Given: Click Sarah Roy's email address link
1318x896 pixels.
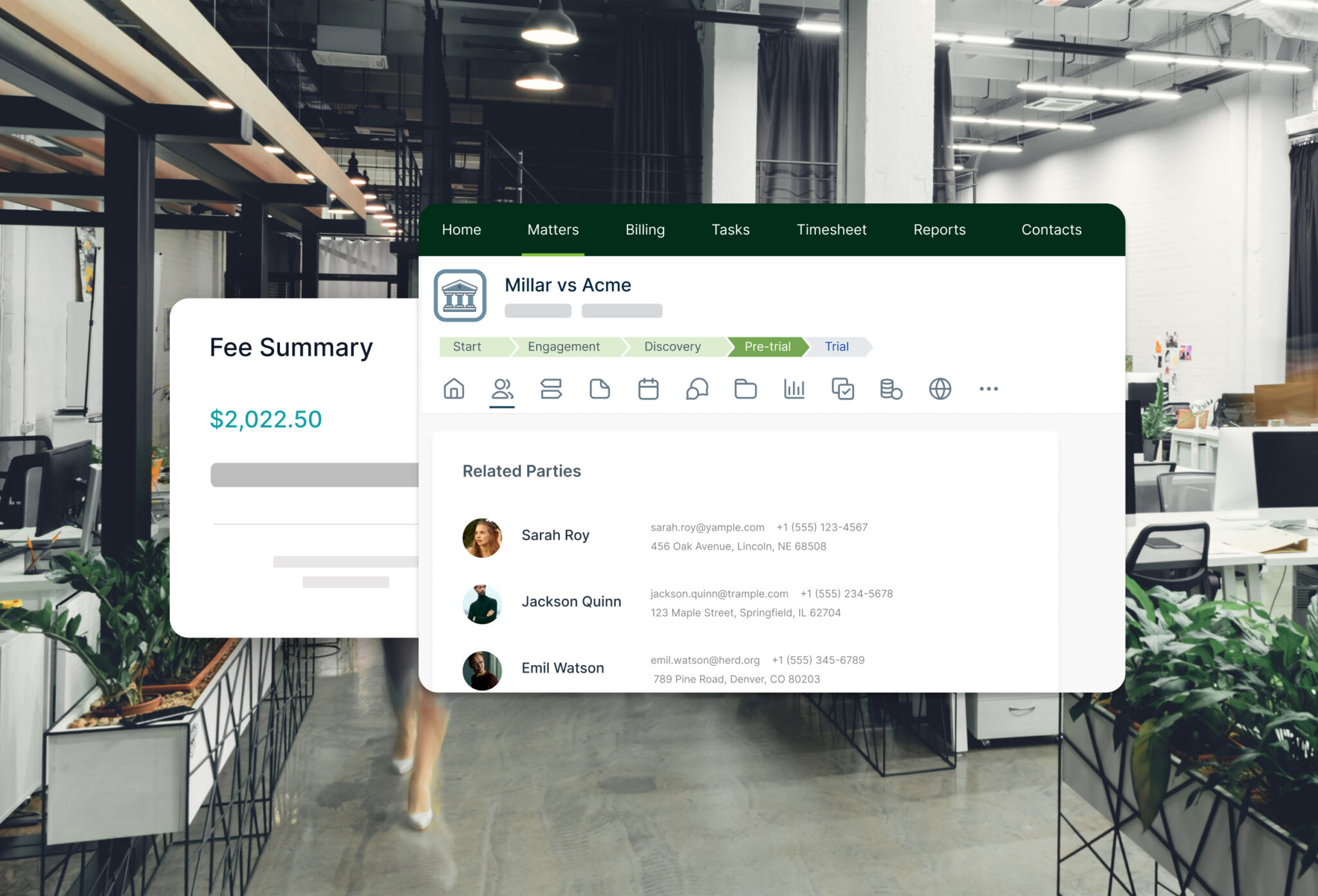Looking at the screenshot, I should (707, 527).
